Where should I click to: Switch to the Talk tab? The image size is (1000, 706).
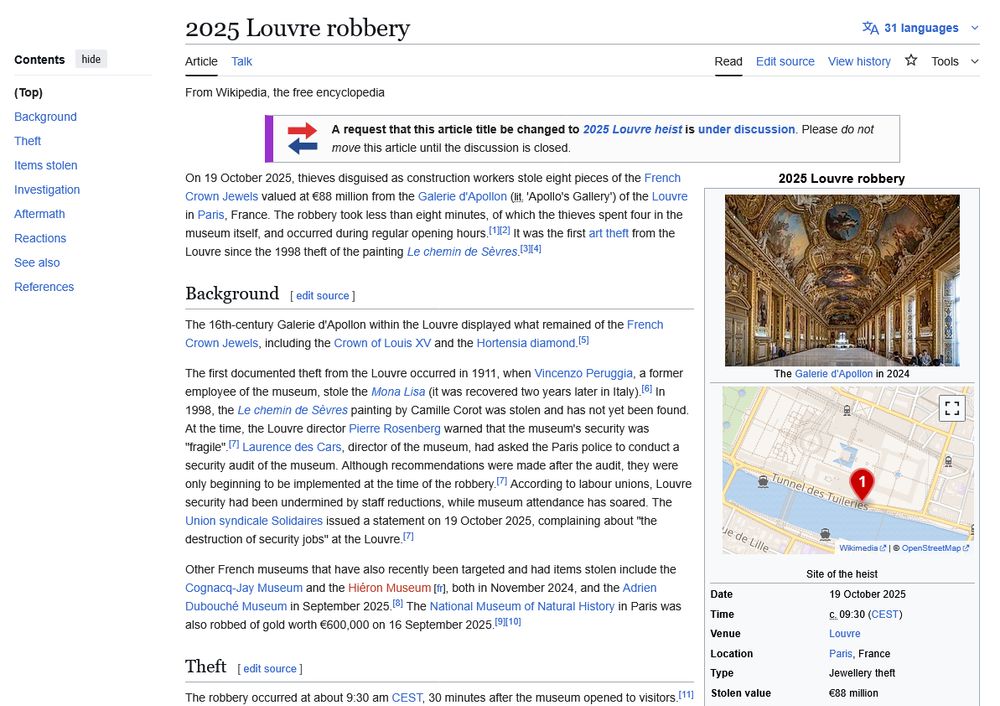click(241, 61)
